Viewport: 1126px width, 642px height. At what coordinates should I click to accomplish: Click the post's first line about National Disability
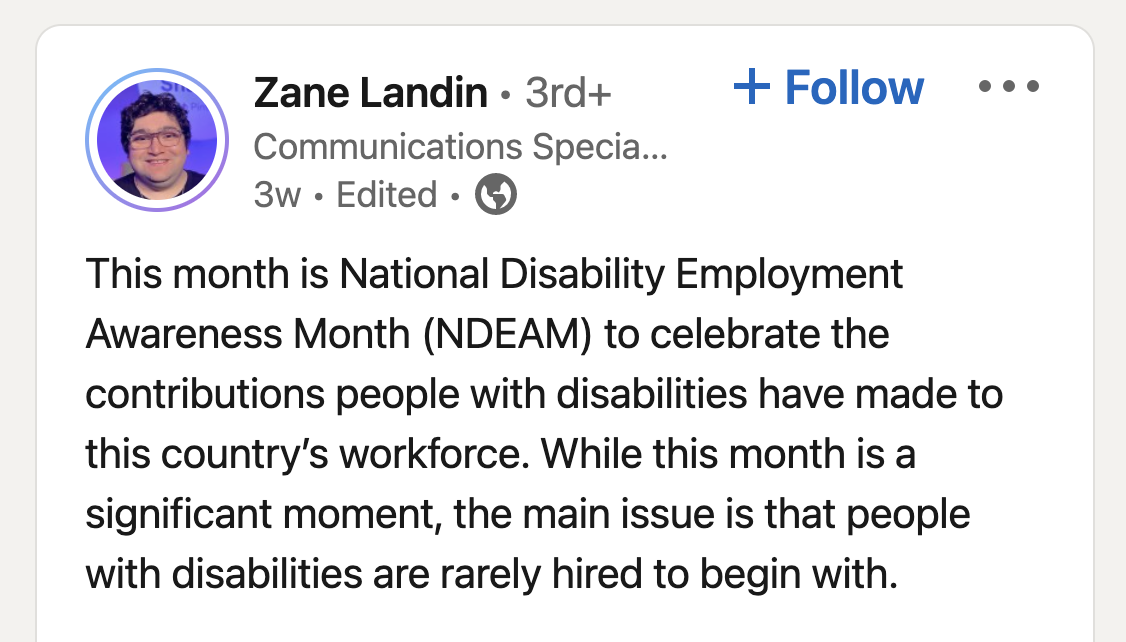point(494,275)
